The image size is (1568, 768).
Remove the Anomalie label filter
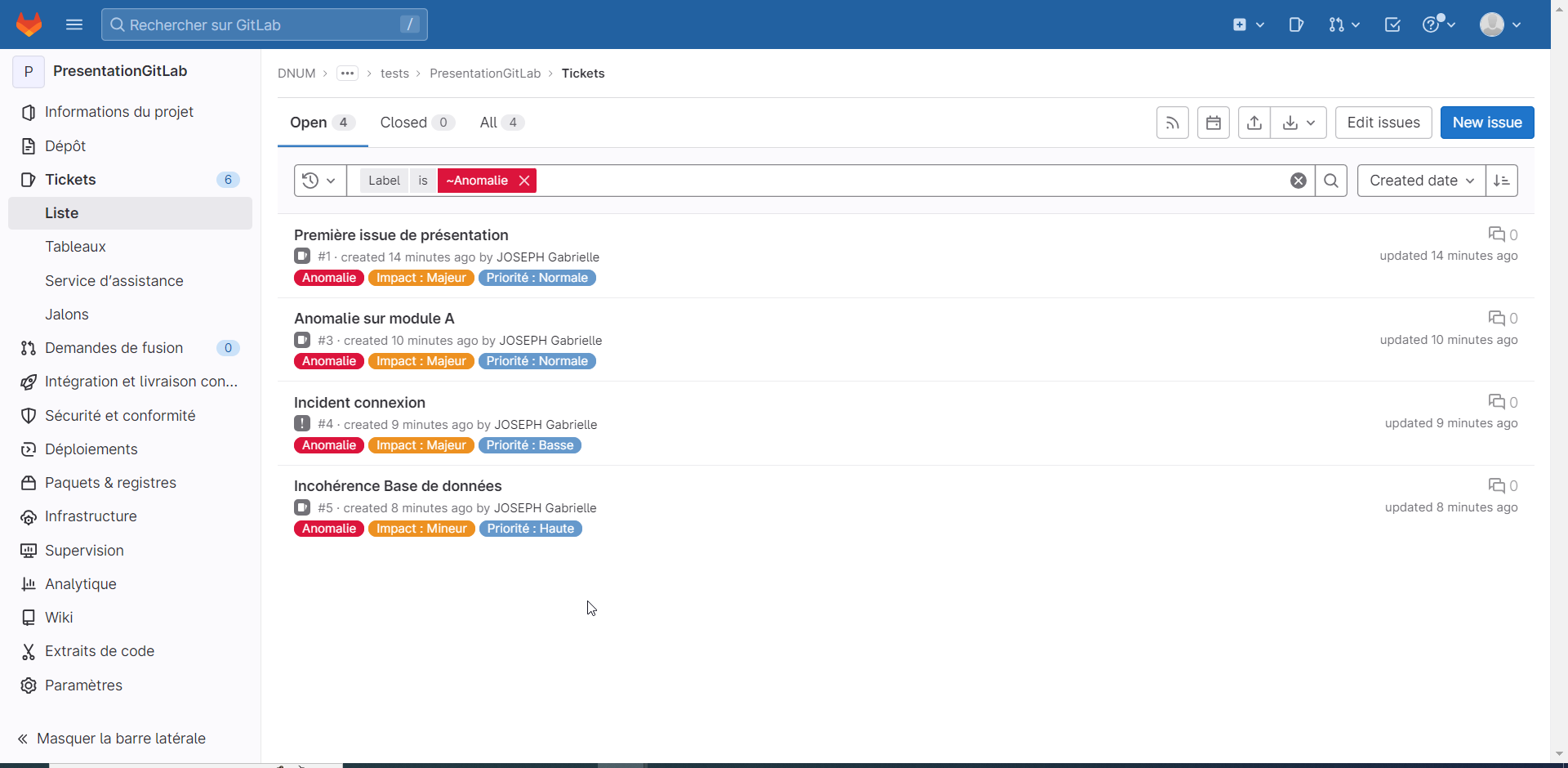[x=524, y=181]
